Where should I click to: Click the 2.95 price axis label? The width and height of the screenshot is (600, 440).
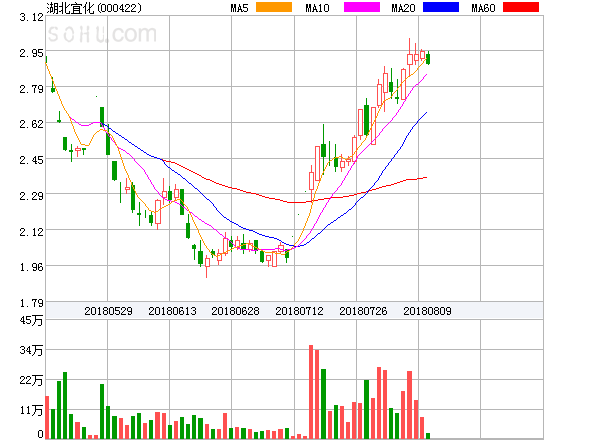(x=31, y=53)
